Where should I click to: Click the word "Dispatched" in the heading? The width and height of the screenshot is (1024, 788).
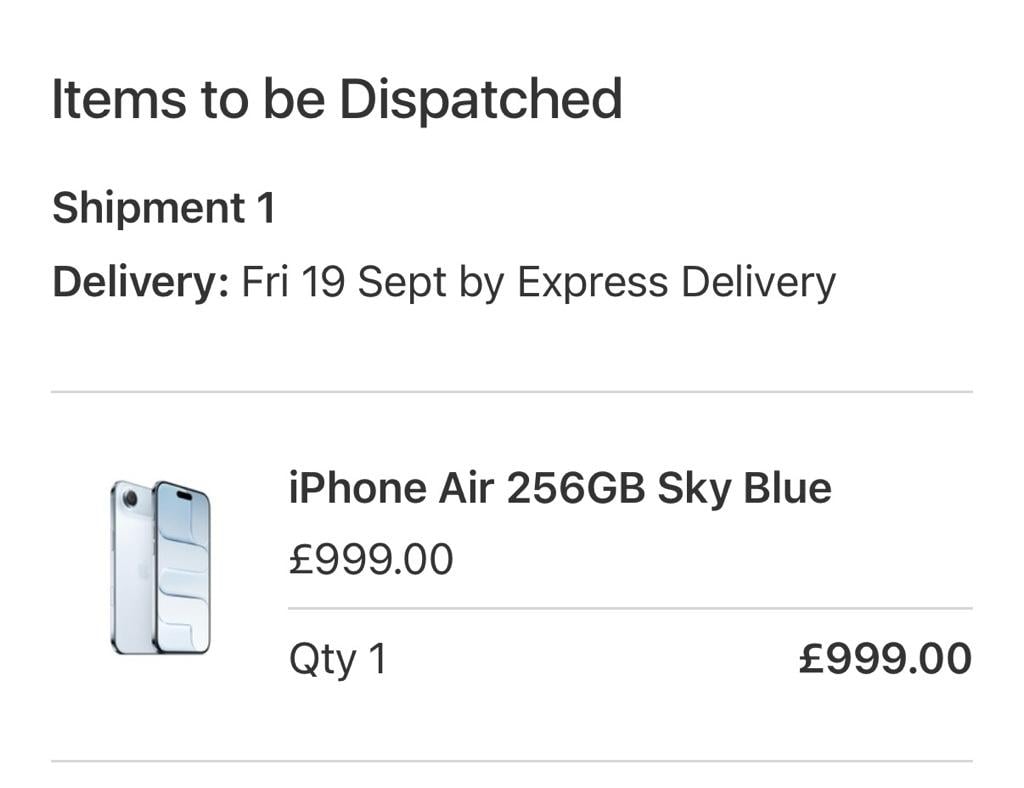coord(481,99)
